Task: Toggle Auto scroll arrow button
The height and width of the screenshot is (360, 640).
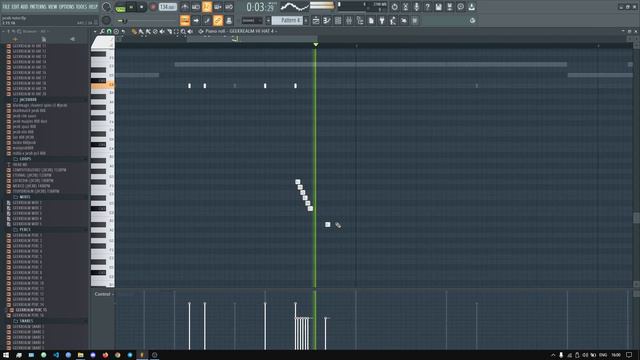Action: click(x=196, y=20)
